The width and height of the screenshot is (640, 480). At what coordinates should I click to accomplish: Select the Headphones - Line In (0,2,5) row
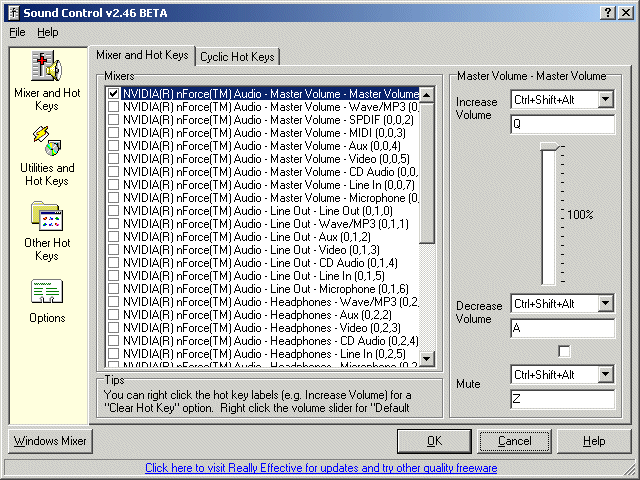click(263, 354)
